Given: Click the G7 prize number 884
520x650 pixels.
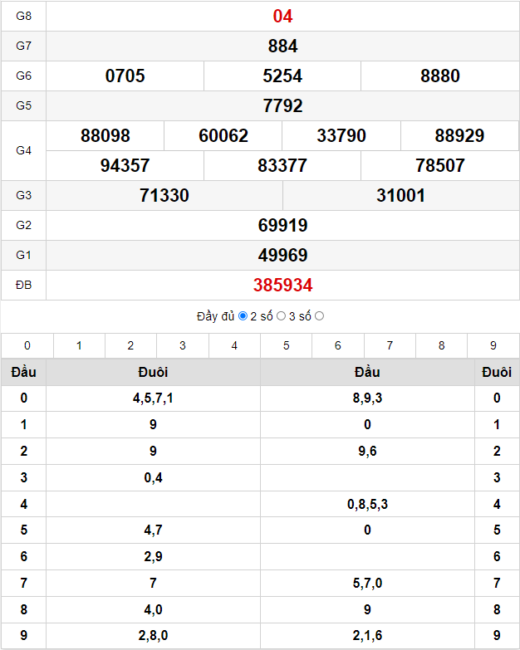Looking at the screenshot, I should 283,46.
